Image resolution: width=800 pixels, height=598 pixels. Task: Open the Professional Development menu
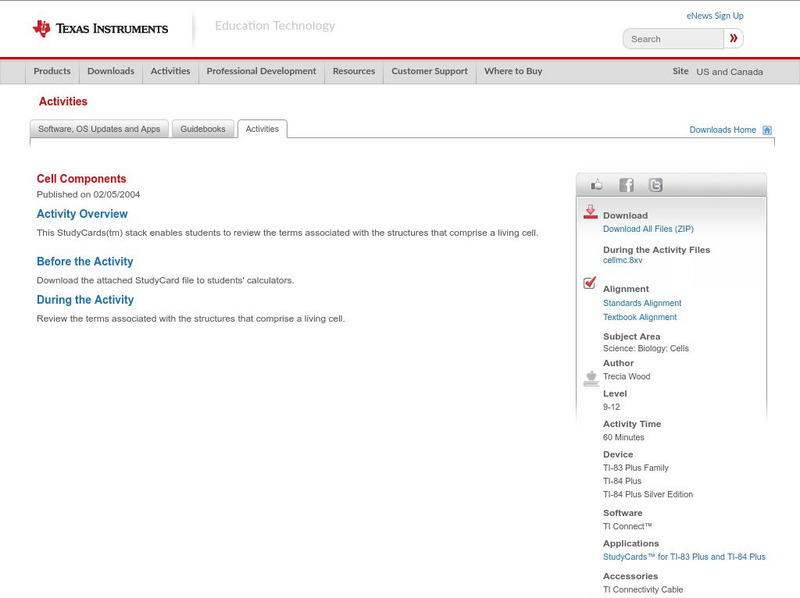point(260,71)
